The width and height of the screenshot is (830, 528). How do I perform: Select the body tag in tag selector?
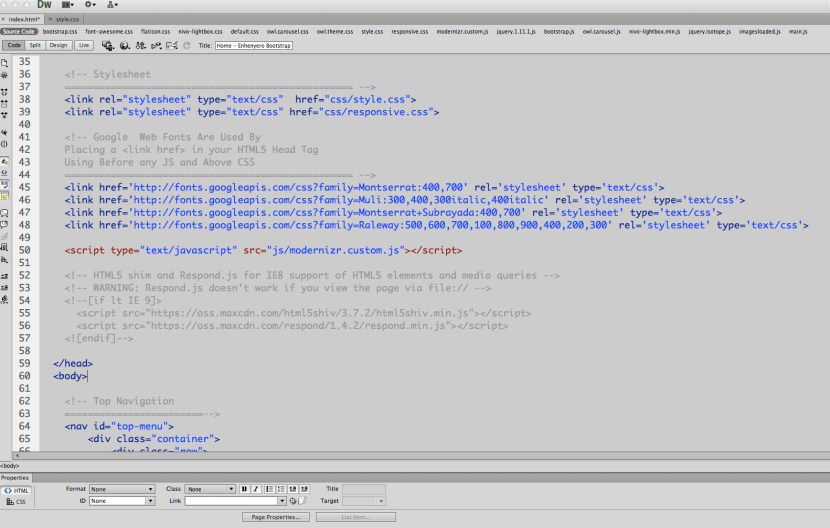click(x=10, y=466)
